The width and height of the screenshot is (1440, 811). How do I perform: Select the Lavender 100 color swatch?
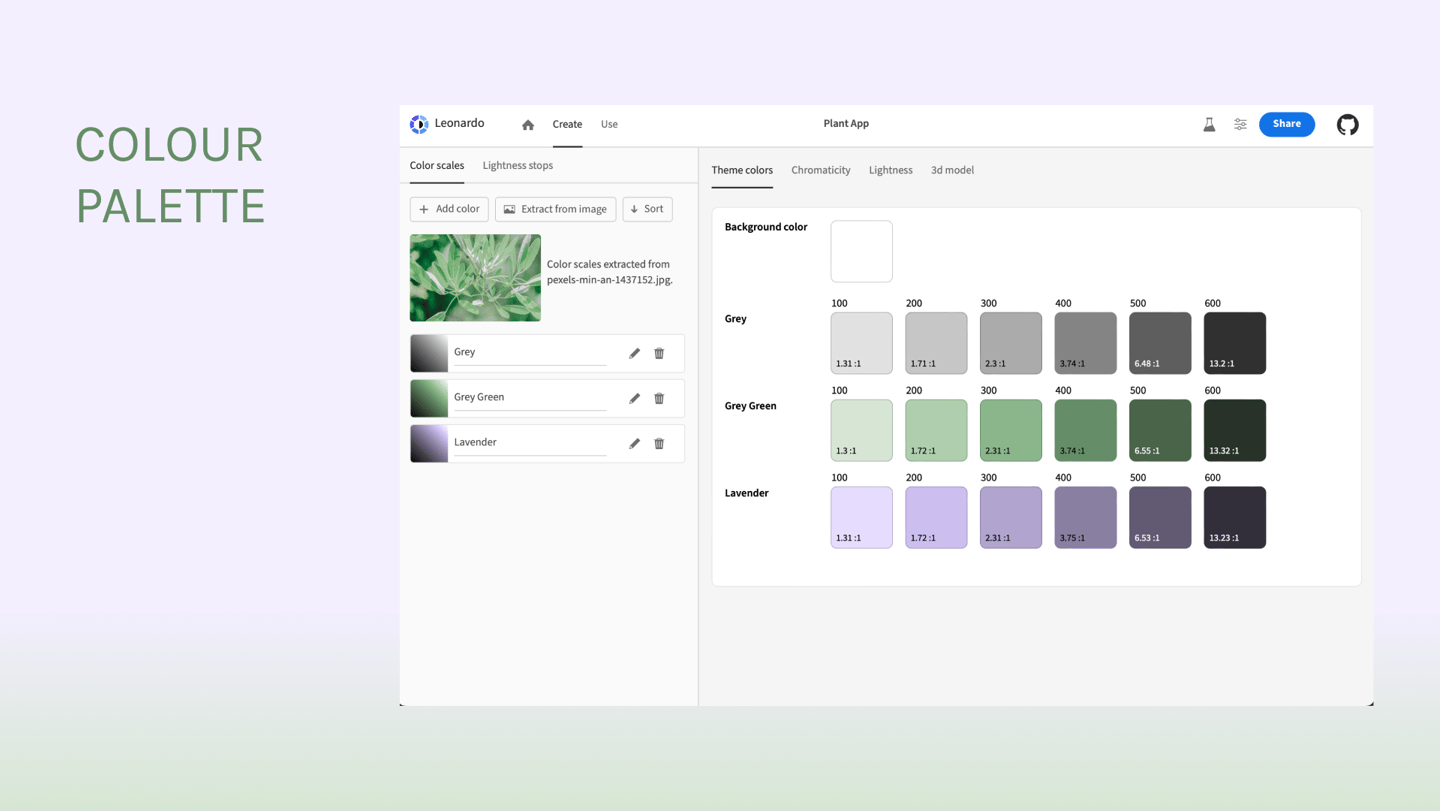point(861,517)
